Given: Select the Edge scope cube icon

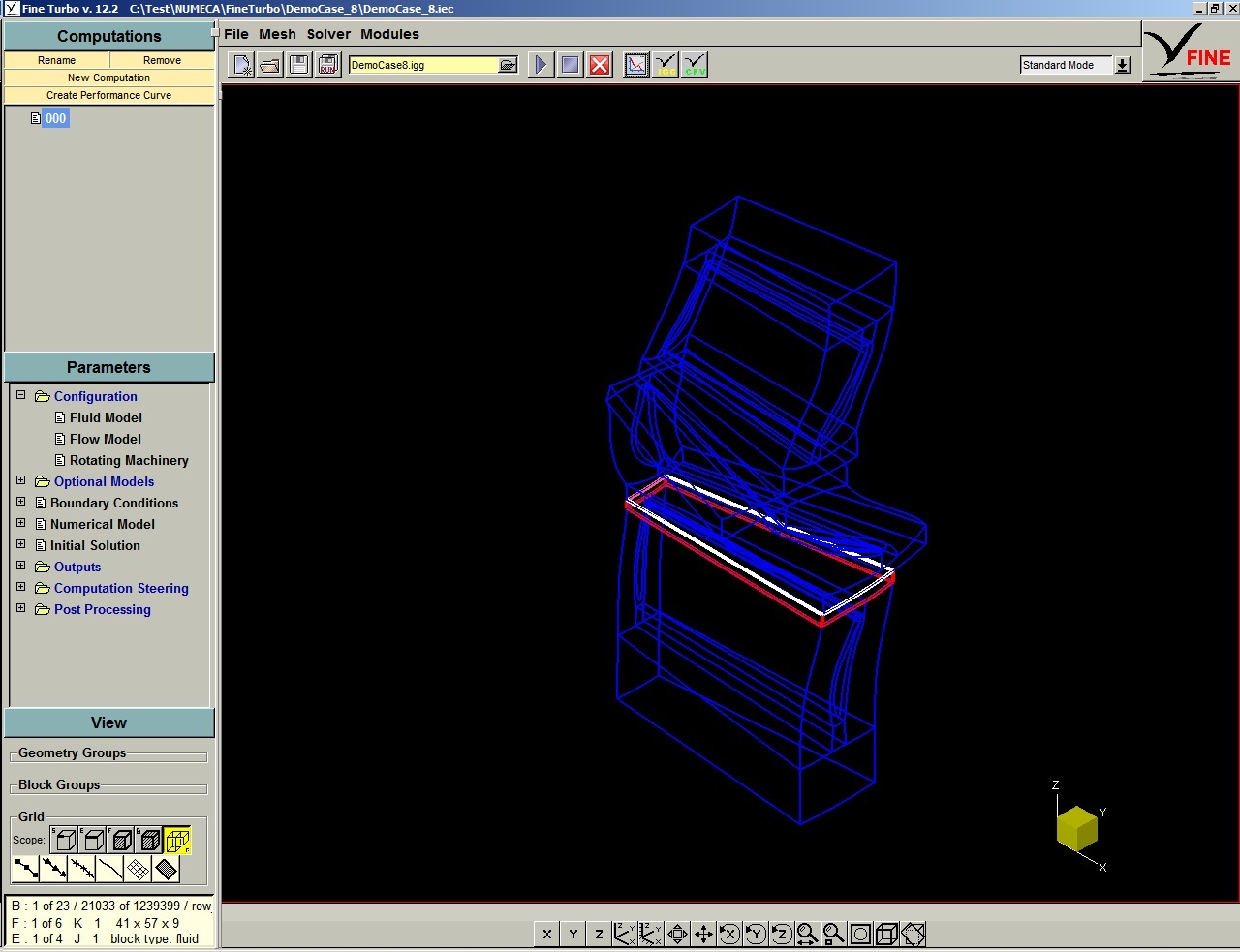Looking at the screenshot, I should tap(92, 840).
